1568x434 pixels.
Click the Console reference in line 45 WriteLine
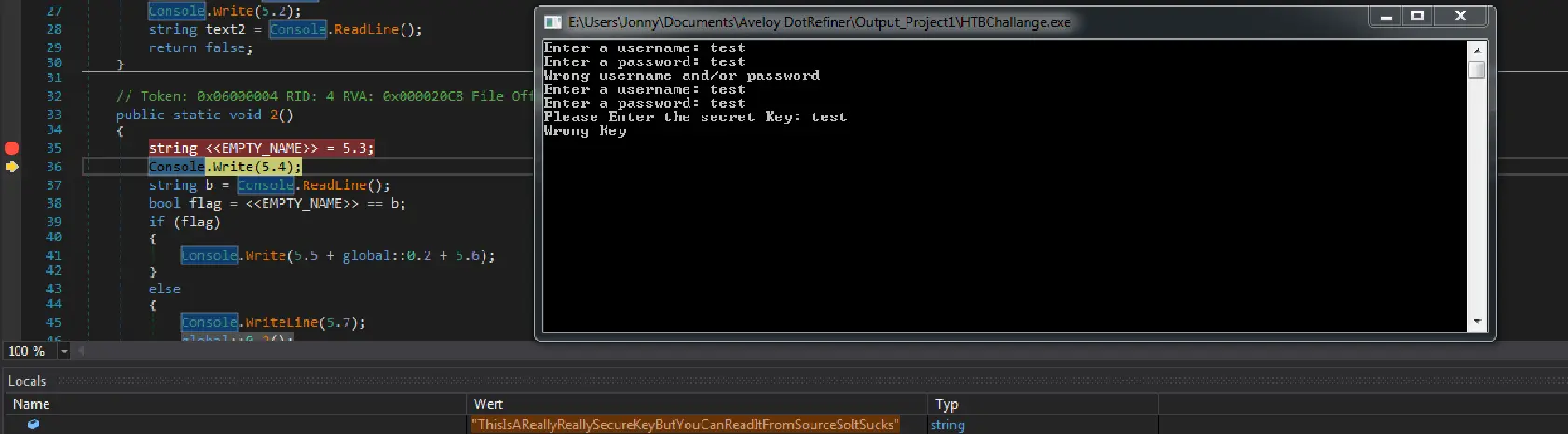coord(209,322)
